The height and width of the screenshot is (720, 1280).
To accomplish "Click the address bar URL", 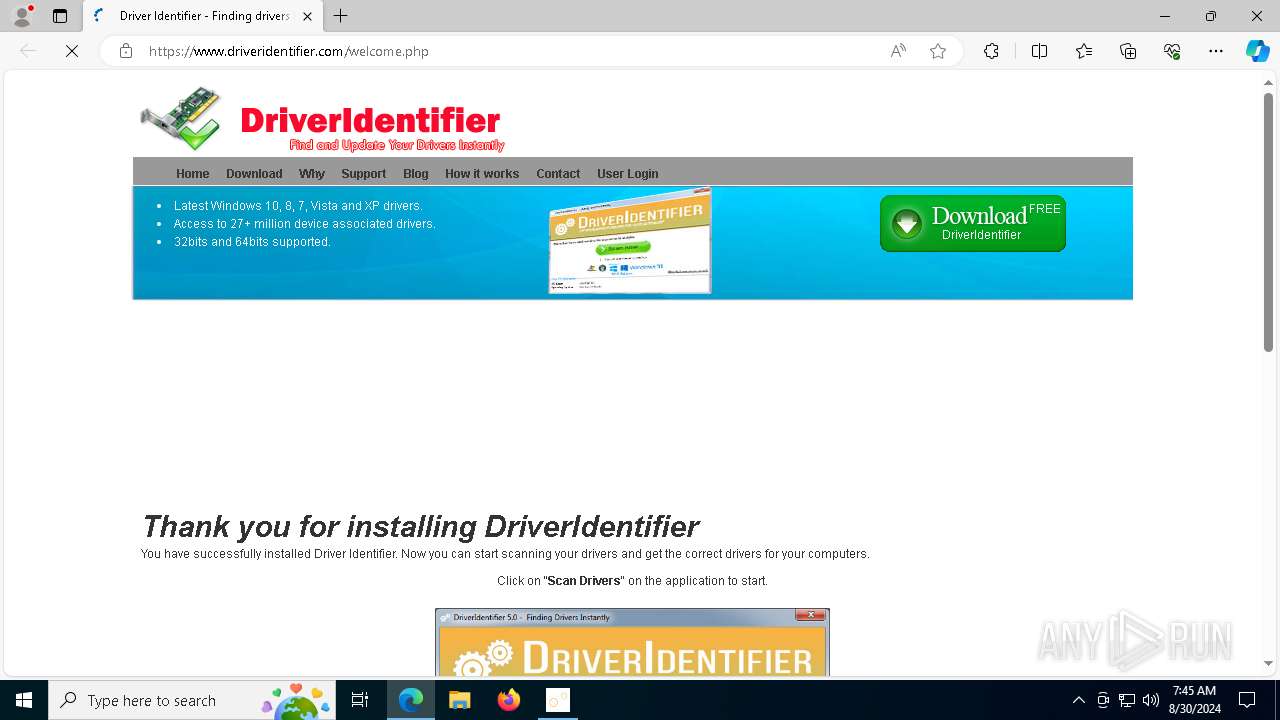I will click(289, 51).
